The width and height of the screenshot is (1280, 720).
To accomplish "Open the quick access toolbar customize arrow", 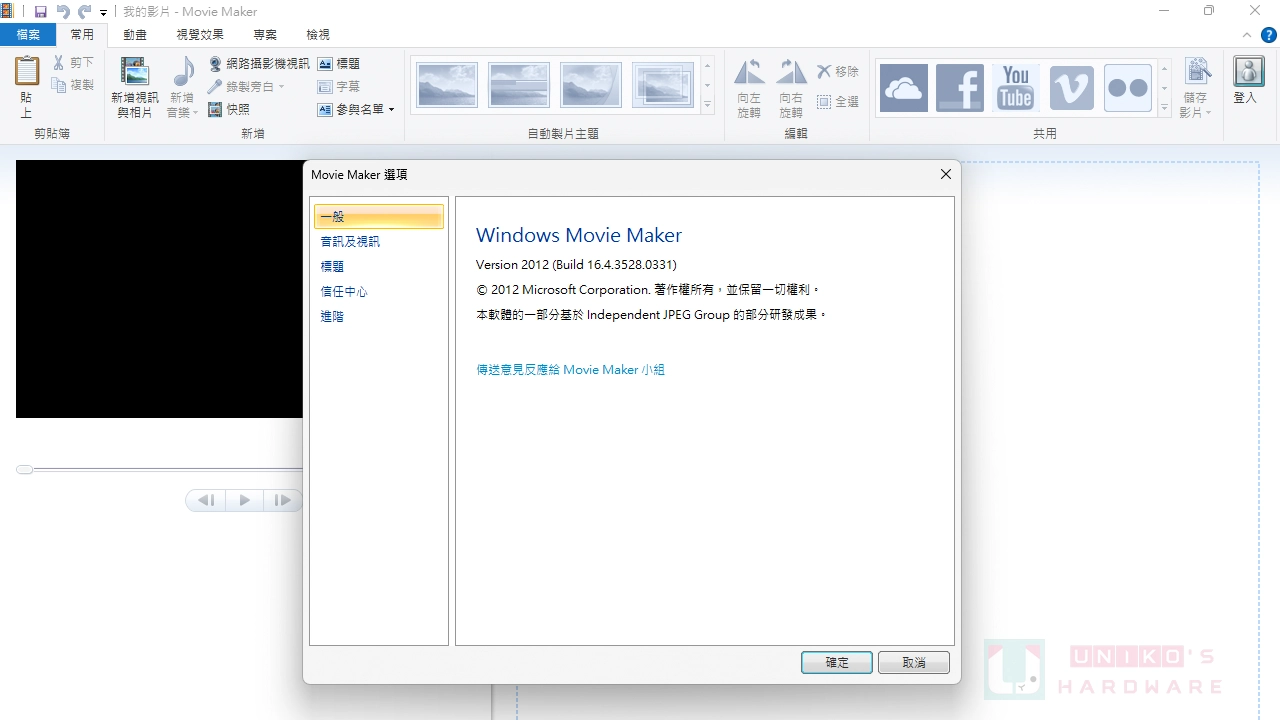I will click(x=103, y=13).
